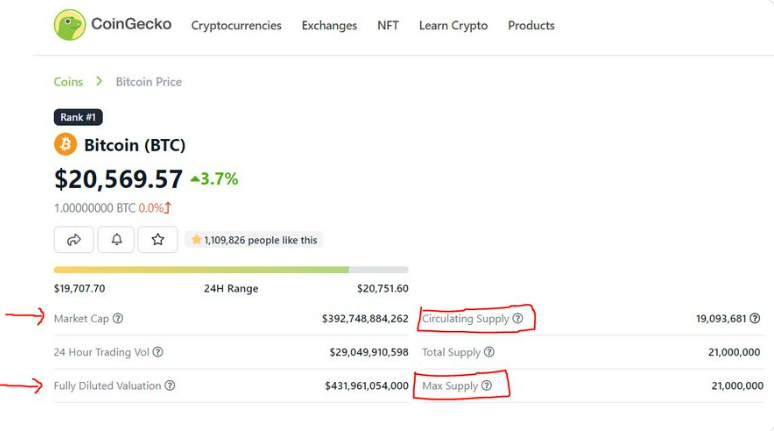Viewport: 774px width, 431px height.
Task: Click the Max Supply help icon
Action: [486, 386]
